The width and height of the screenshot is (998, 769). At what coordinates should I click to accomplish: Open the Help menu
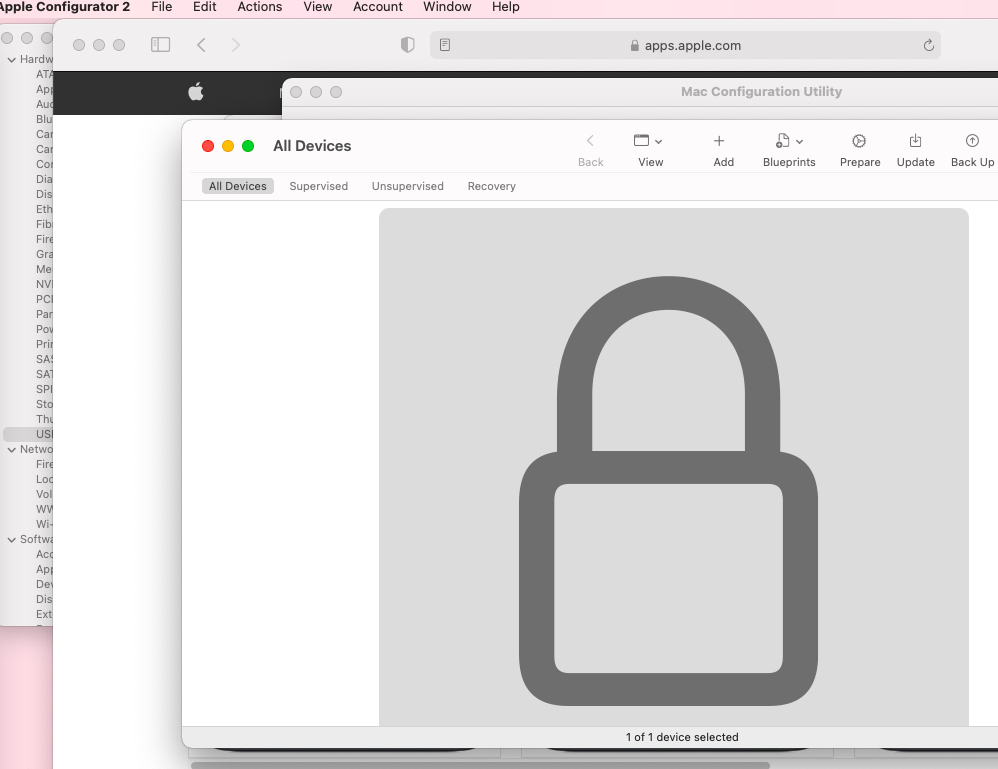pyautogui.click(x=505, y=7)
